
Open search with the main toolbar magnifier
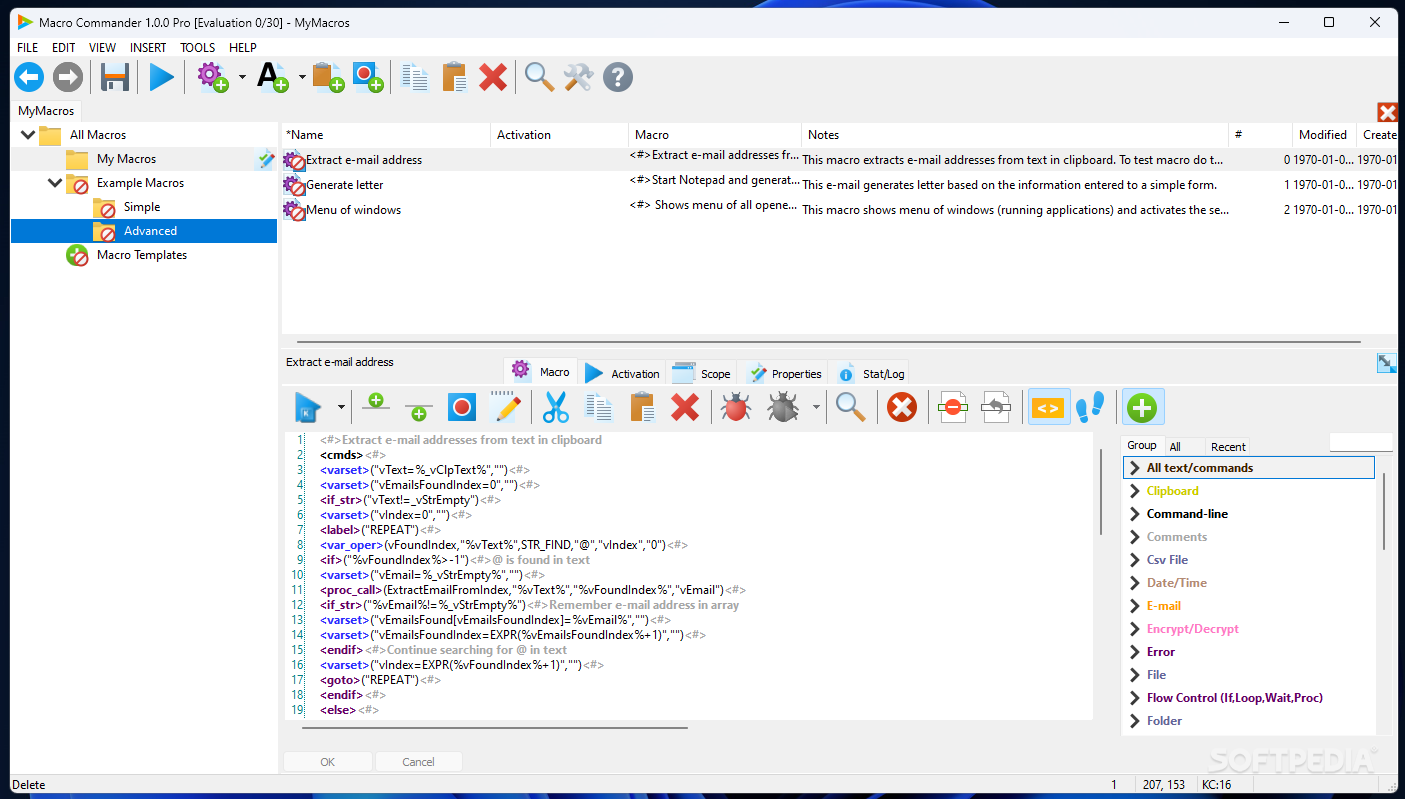click(x=540, y=77)
